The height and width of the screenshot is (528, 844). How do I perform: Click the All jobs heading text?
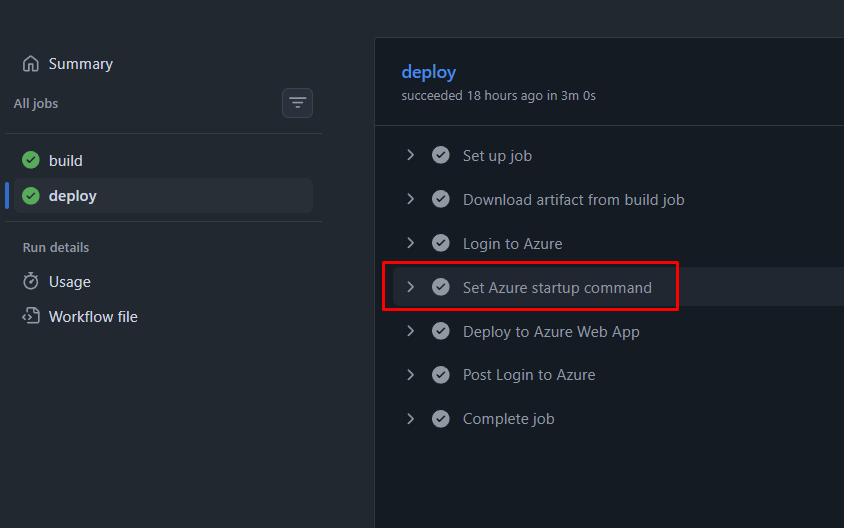click(36, 103)
